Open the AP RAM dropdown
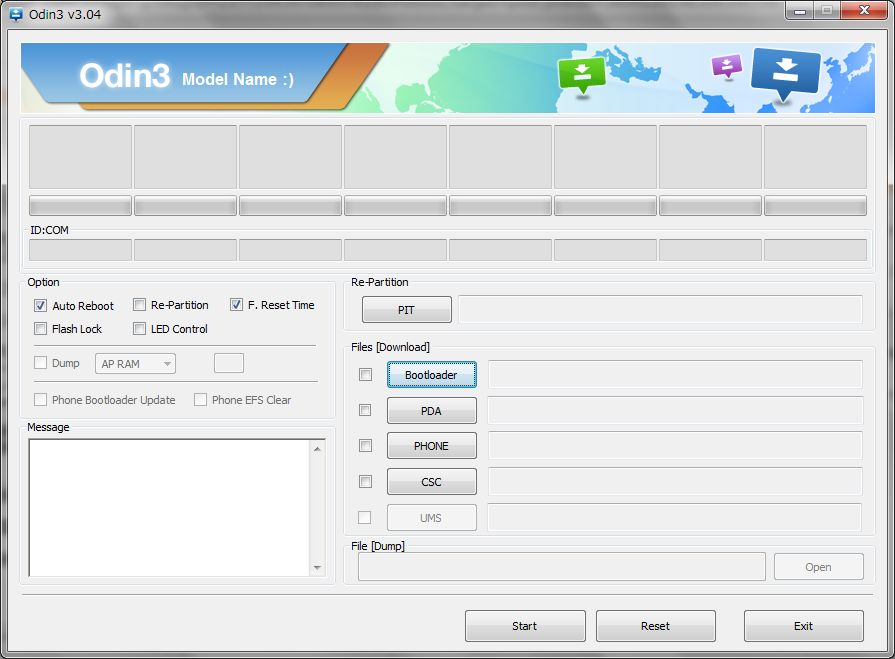 (x=135, y=363)
